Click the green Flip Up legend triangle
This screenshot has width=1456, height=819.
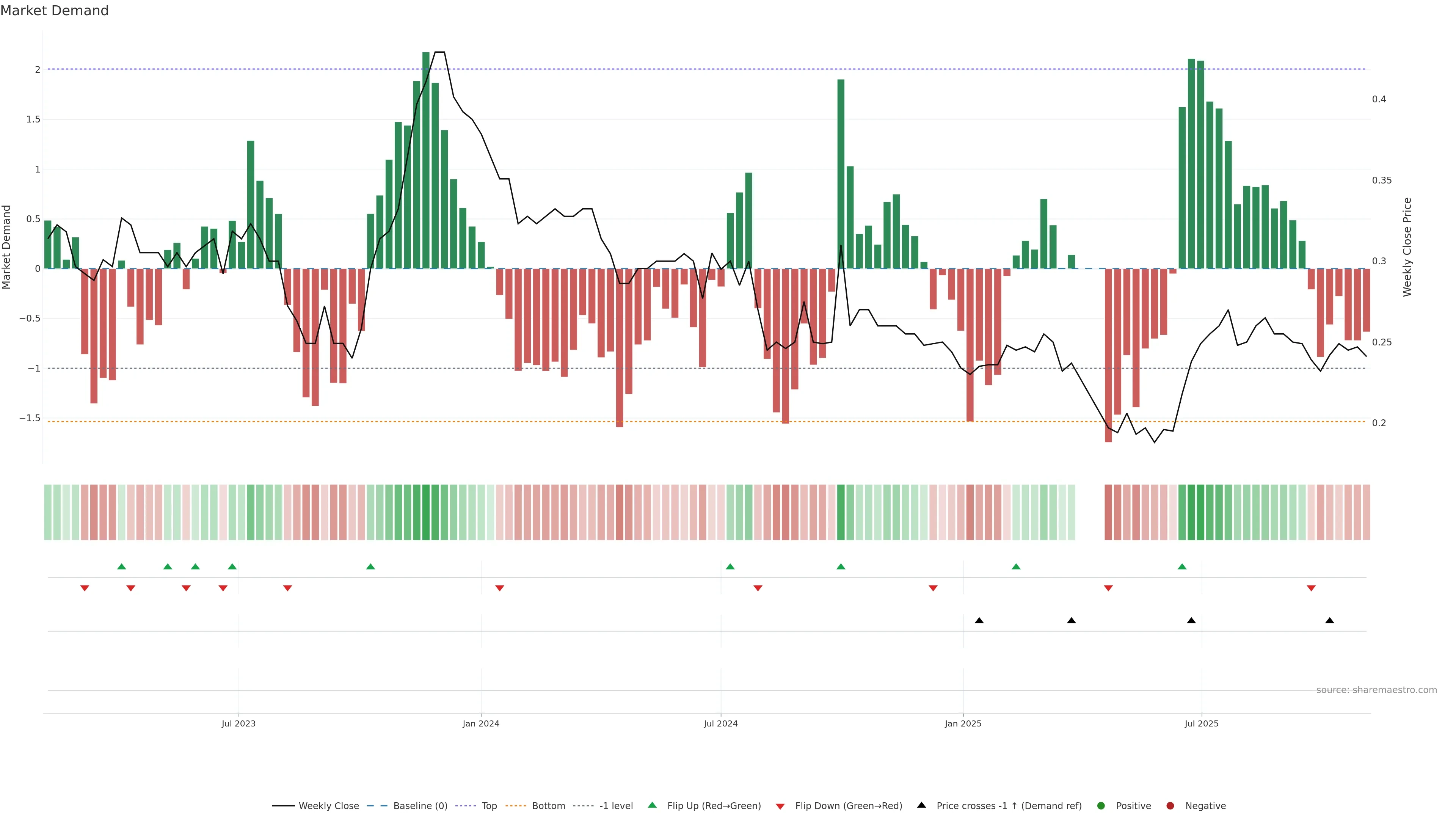[652, 805]
